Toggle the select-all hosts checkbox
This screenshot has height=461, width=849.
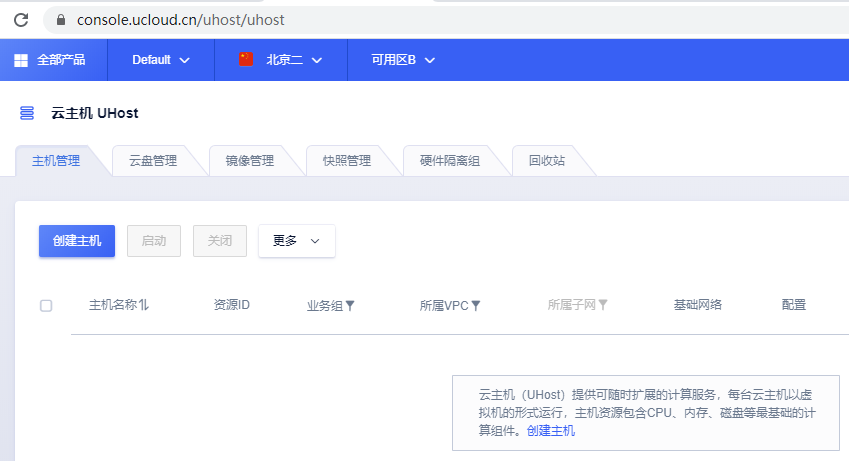46,306
